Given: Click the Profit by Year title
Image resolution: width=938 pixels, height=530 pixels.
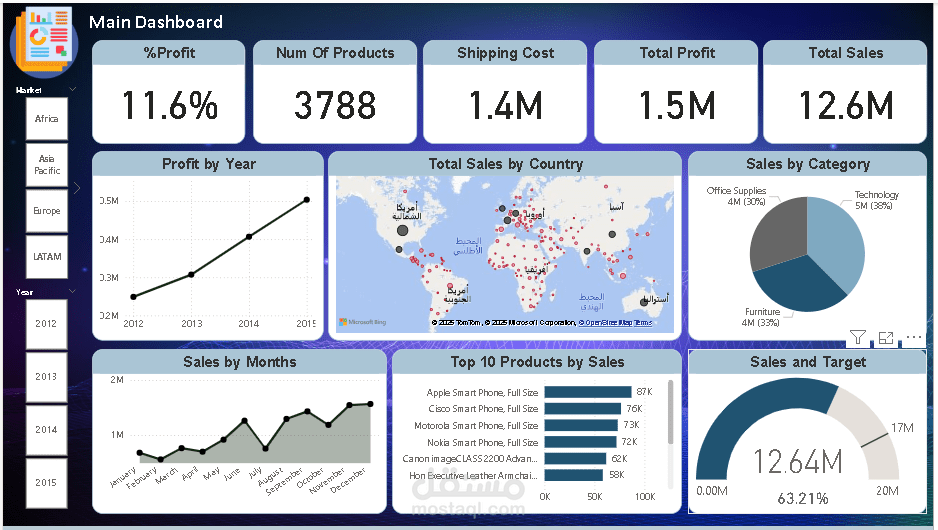Looking at the screenshot, I should click(x=209, y=164).
